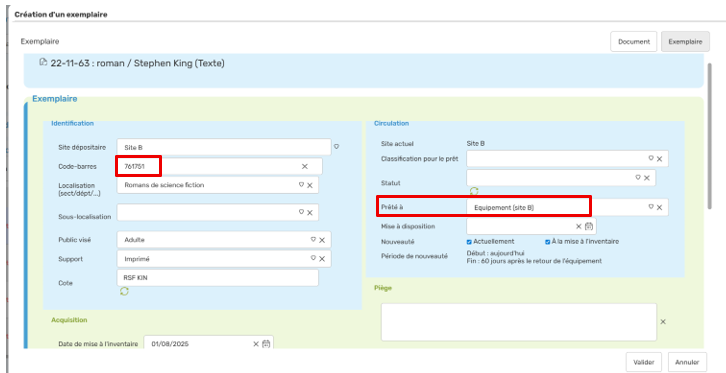Clear the Piège text area with its X
The image size is (726, 373).
click(663, 322)
